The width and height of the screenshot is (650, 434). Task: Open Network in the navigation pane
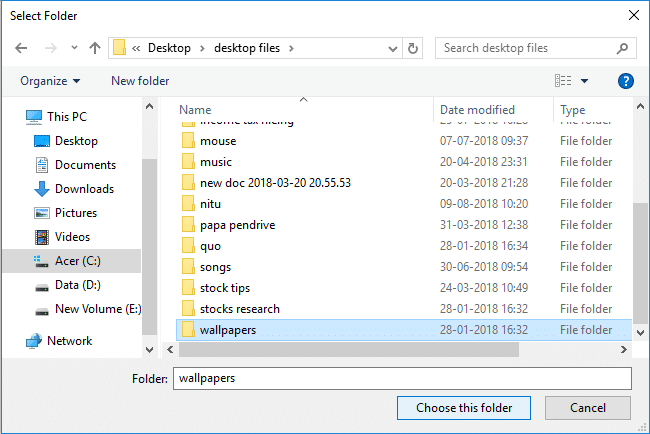69,341
